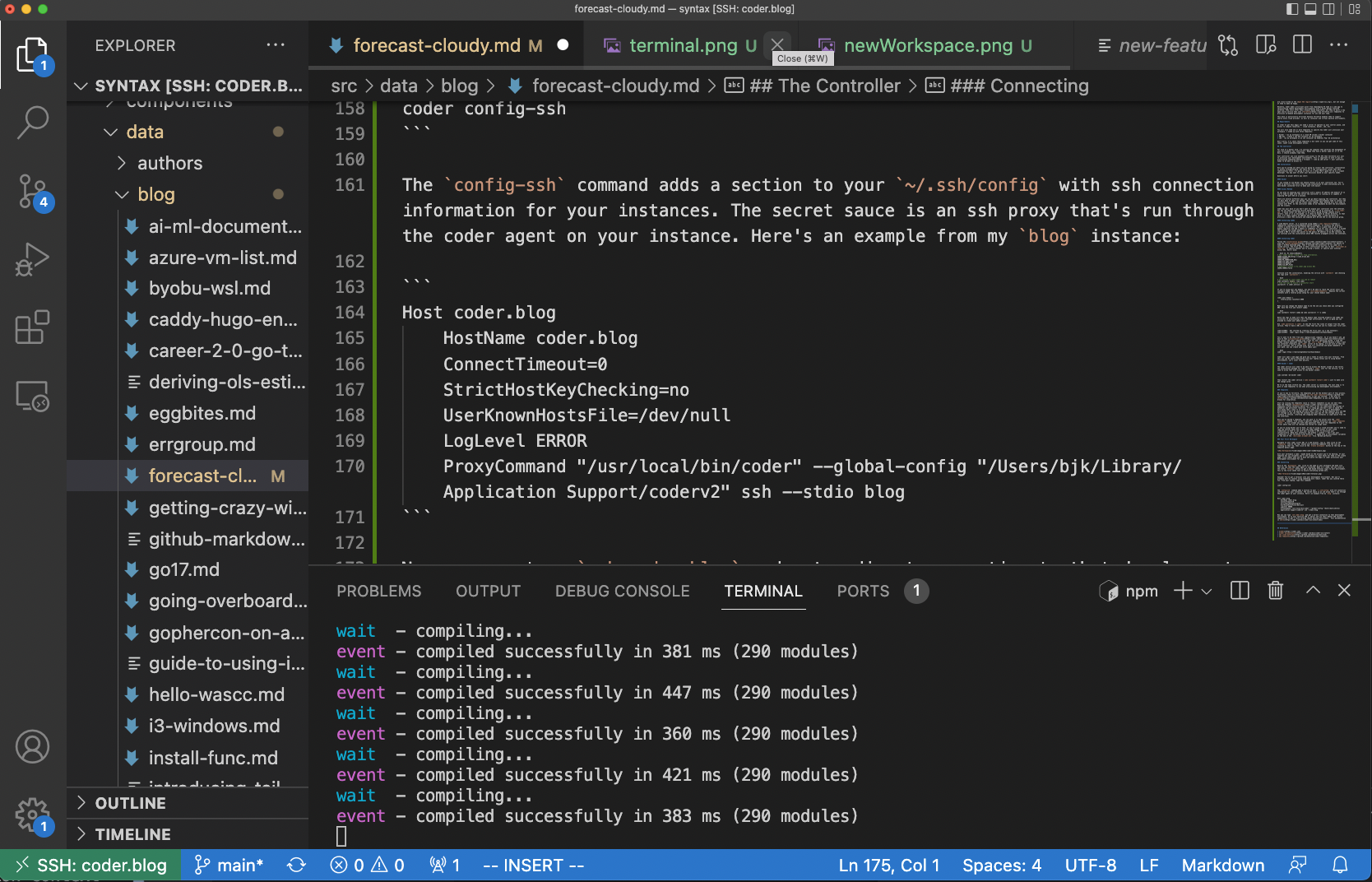Click the editor minimap preview

pos(1311,321)
